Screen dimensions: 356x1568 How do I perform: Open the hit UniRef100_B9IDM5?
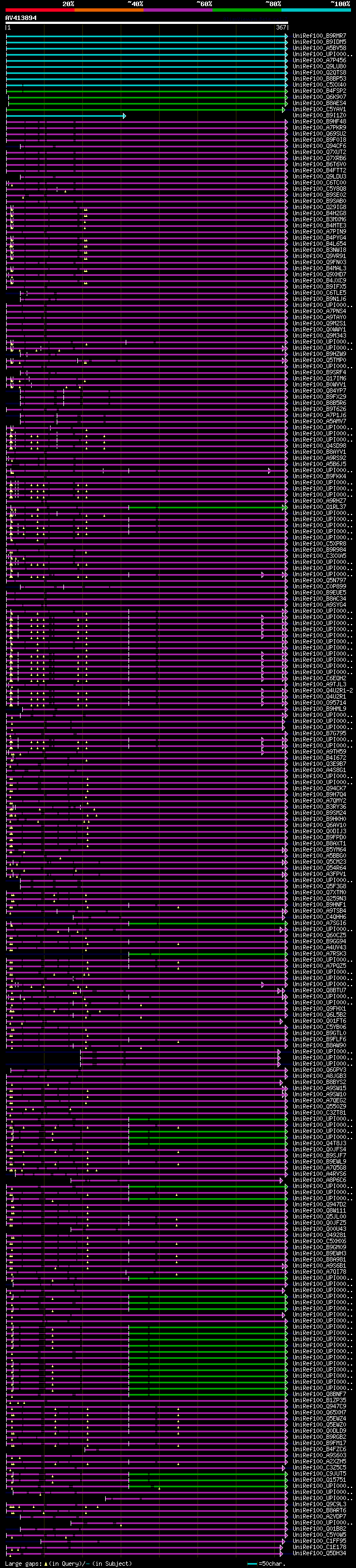click(319, 43)
